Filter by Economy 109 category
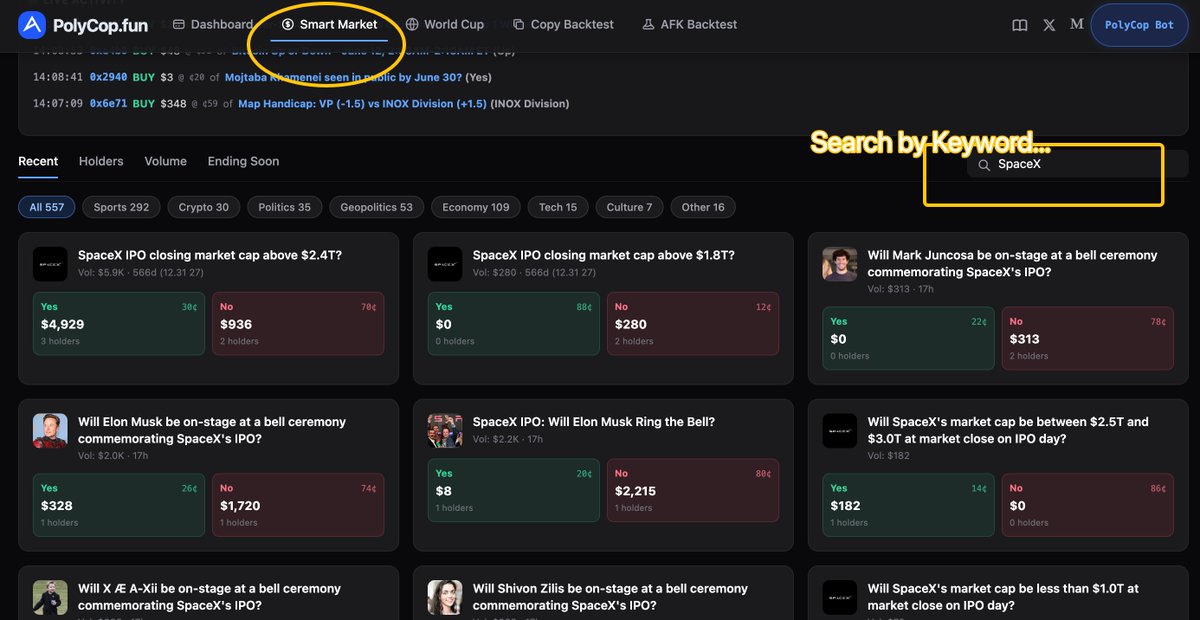Viewport: 1200px width, 620px height. (x=475, y=207)
